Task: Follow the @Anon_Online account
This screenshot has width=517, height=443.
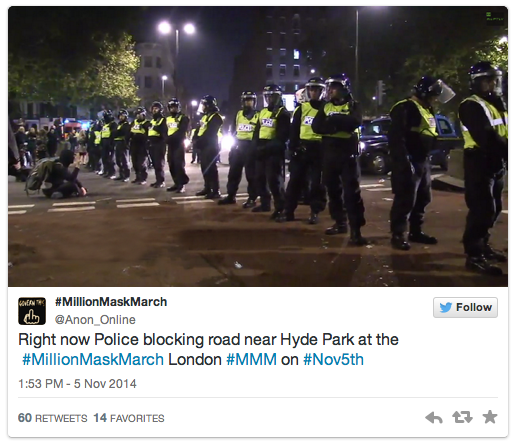Action: click(465, 307)
